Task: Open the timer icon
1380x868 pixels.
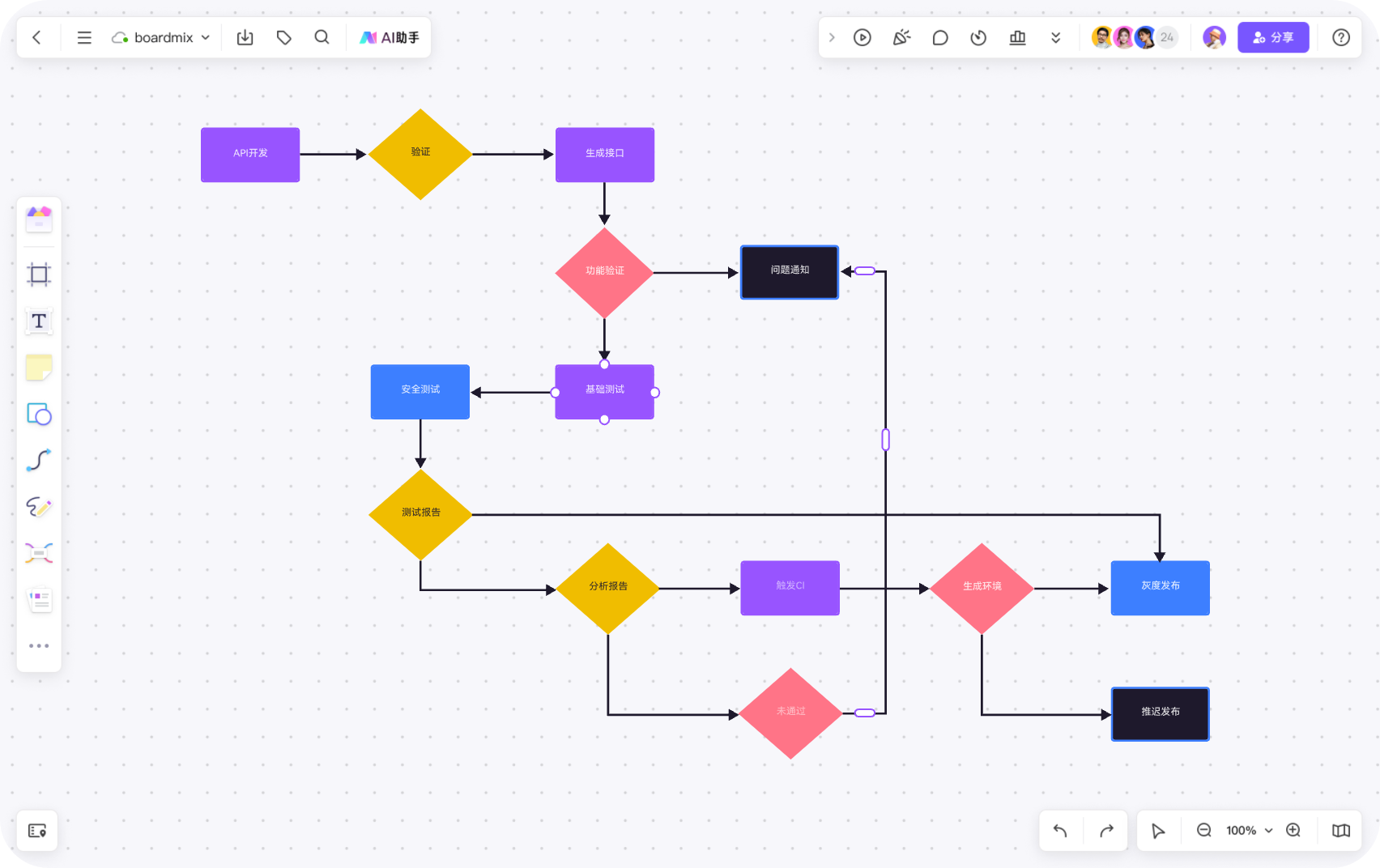Action: tap(978, 37)
